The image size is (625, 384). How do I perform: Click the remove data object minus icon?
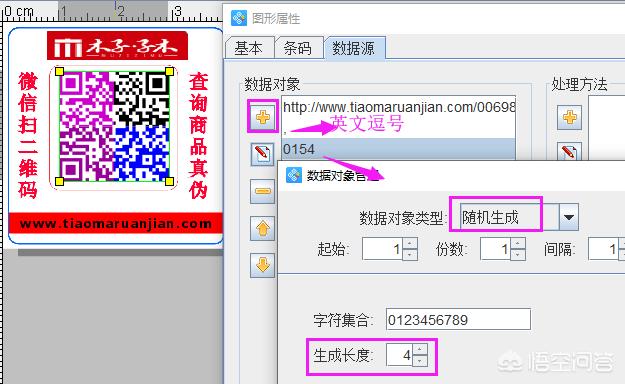(262, 191)
